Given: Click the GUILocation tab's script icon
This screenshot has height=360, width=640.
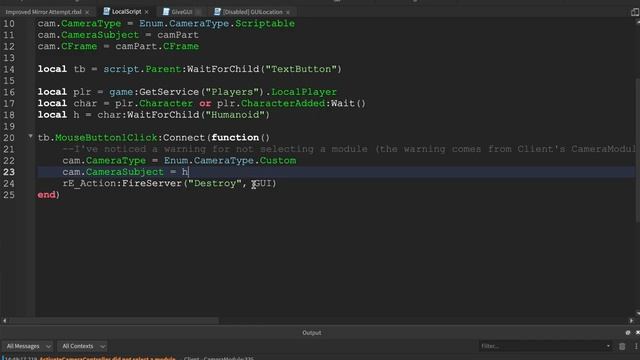Looking at the screenshot, I should (218, 11).
